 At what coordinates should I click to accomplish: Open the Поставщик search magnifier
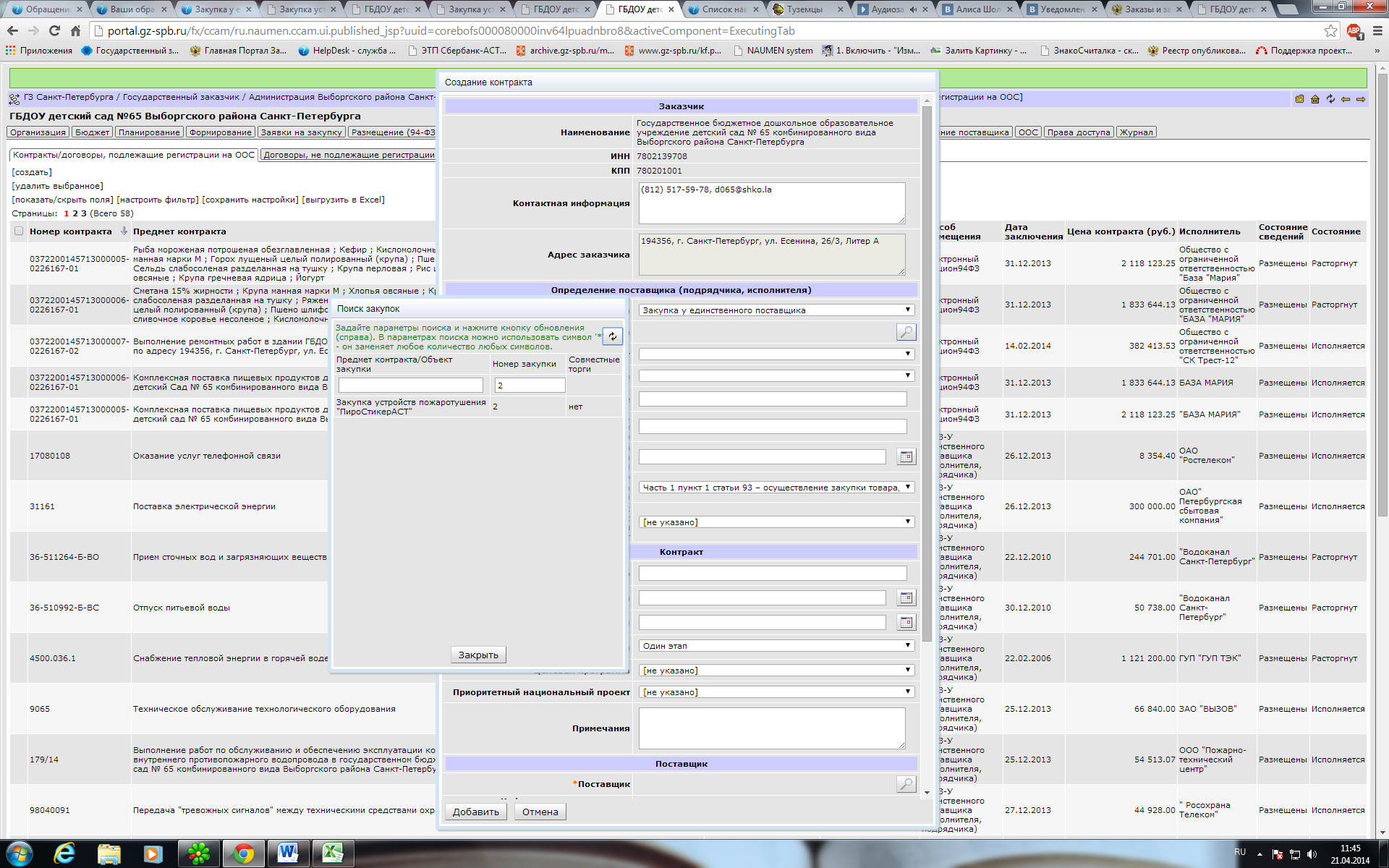click(906, 784)
